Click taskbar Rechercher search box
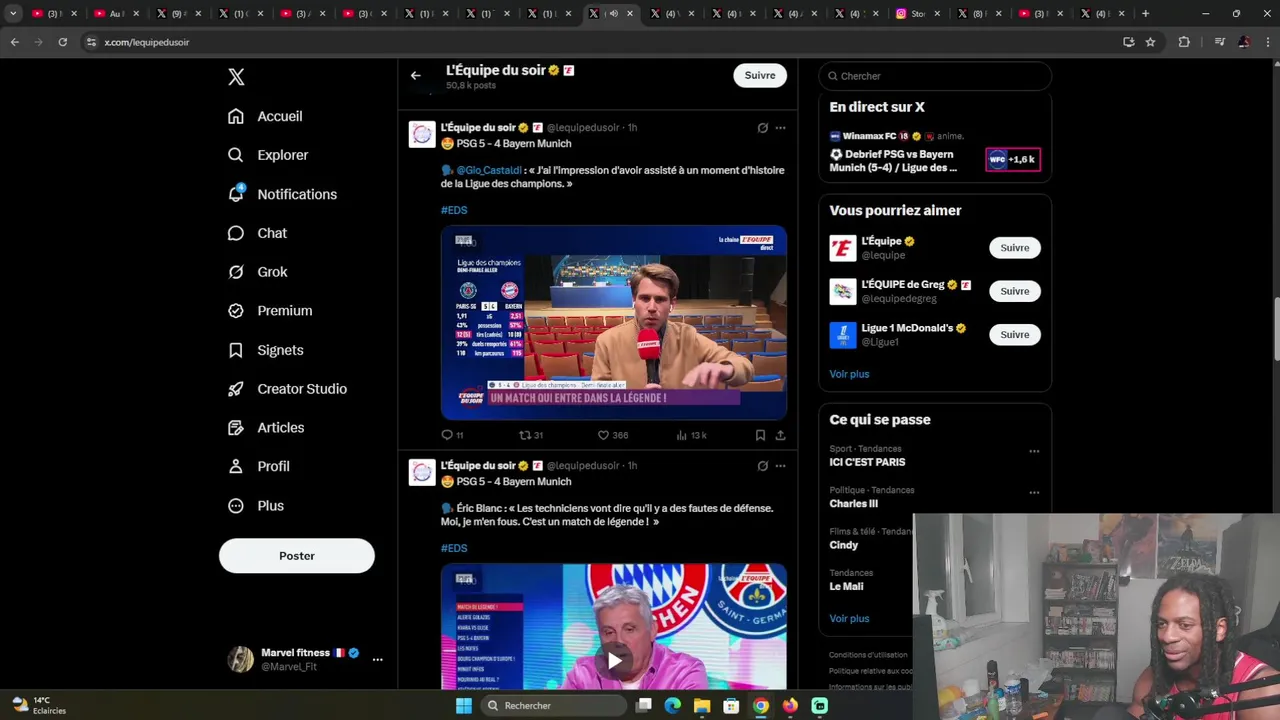Image resolution: width=1280 pixels, height=720 pixels. (554, 706)
